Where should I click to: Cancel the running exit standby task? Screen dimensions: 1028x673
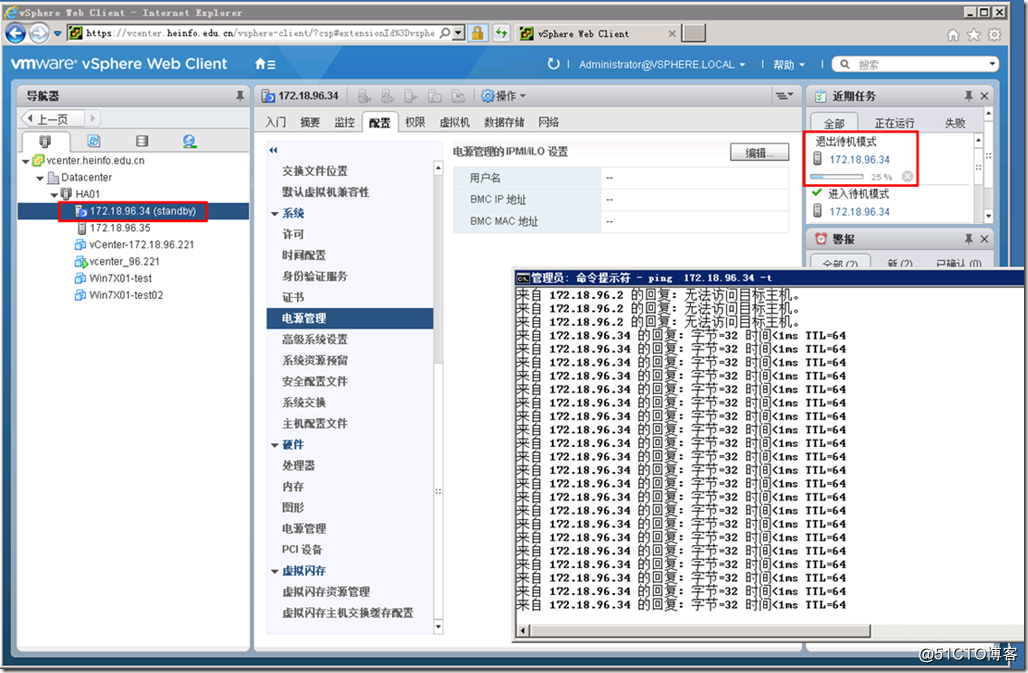point(907,177)
